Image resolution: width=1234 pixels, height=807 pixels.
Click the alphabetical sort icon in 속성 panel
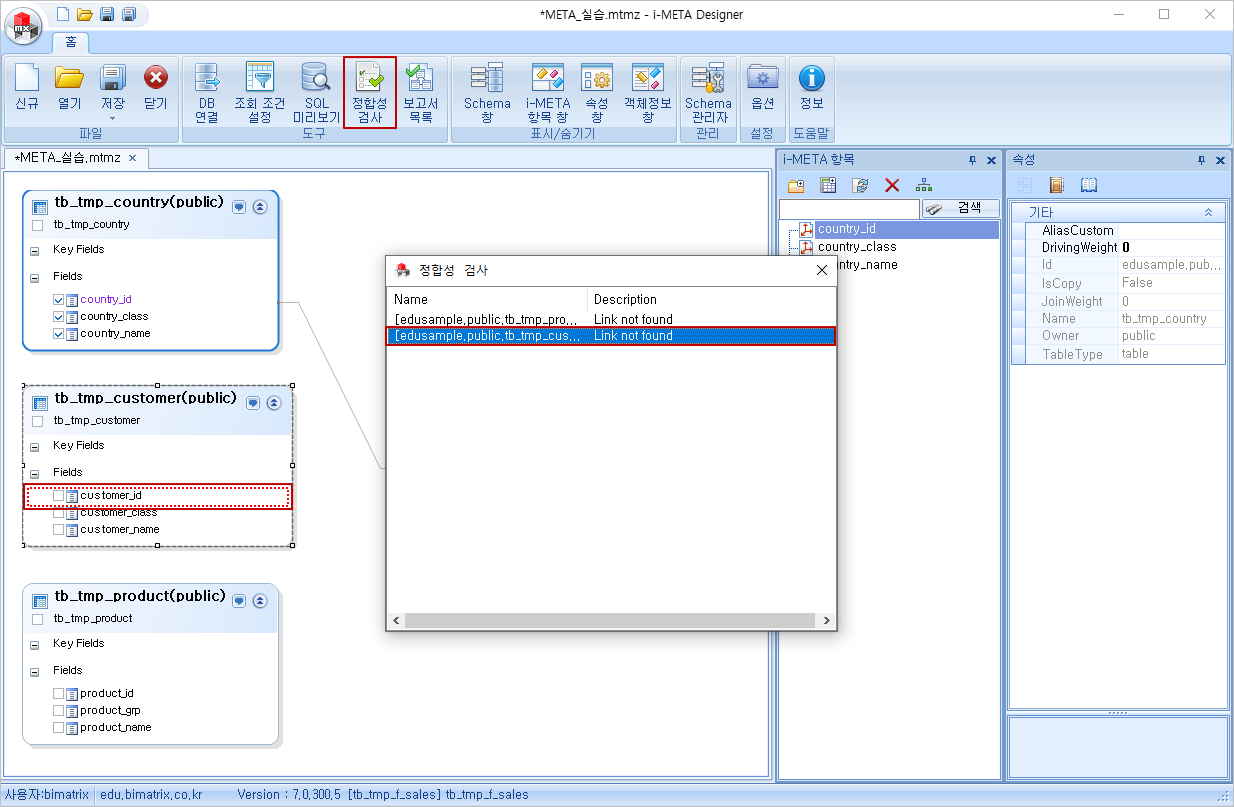pyautogui.click(x=1056, y=185)
